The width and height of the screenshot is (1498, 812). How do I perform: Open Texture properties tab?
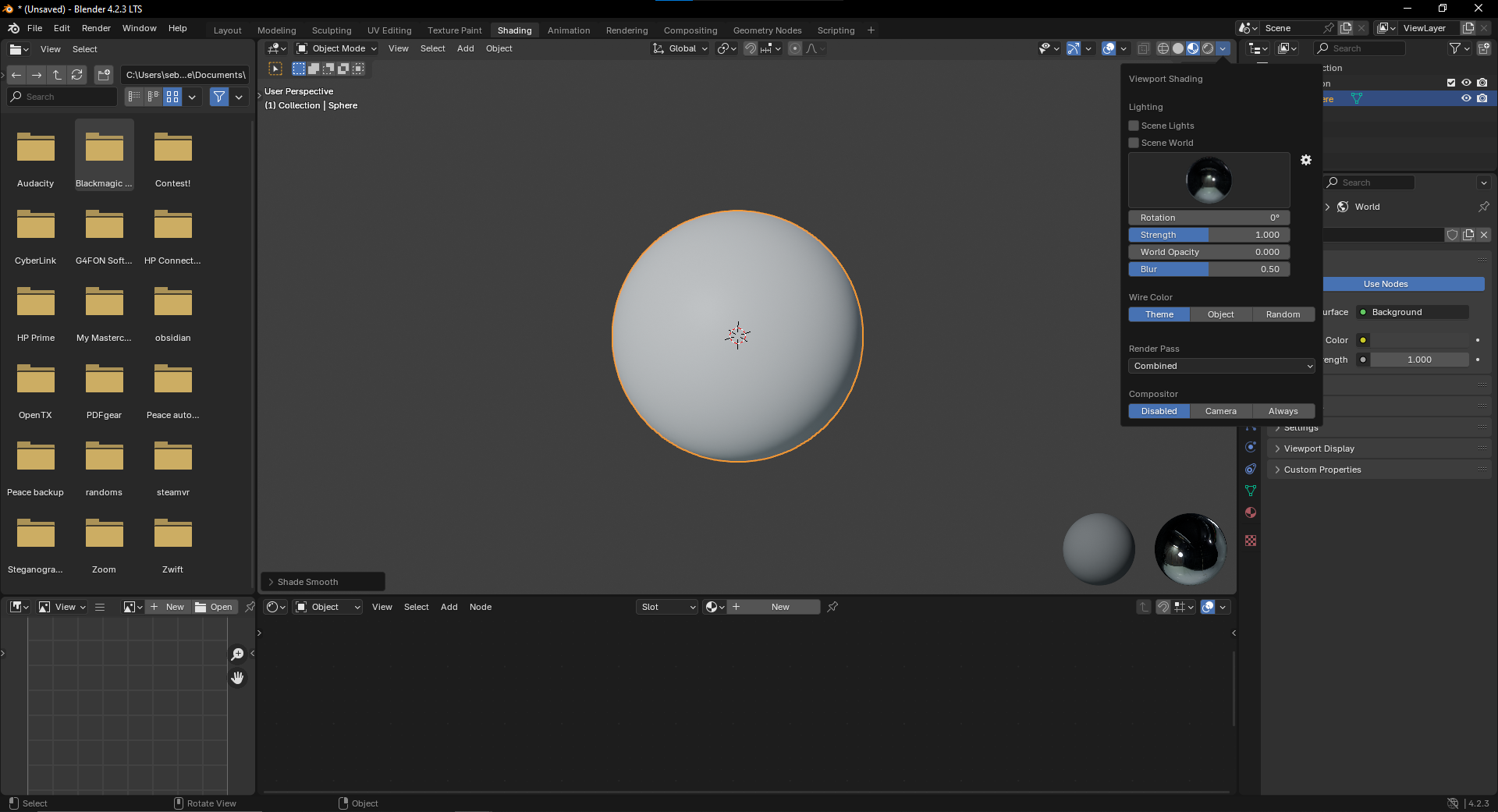pyautogui.click(x=1250, y=540)
